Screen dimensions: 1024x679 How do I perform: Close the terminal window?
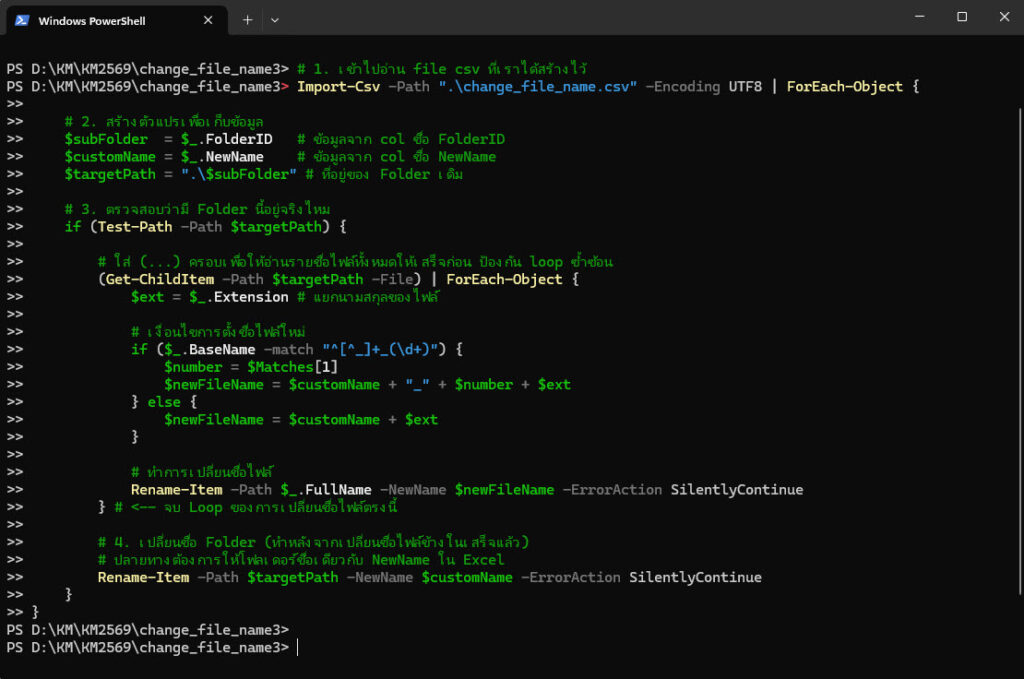[x=1004, y=17]
